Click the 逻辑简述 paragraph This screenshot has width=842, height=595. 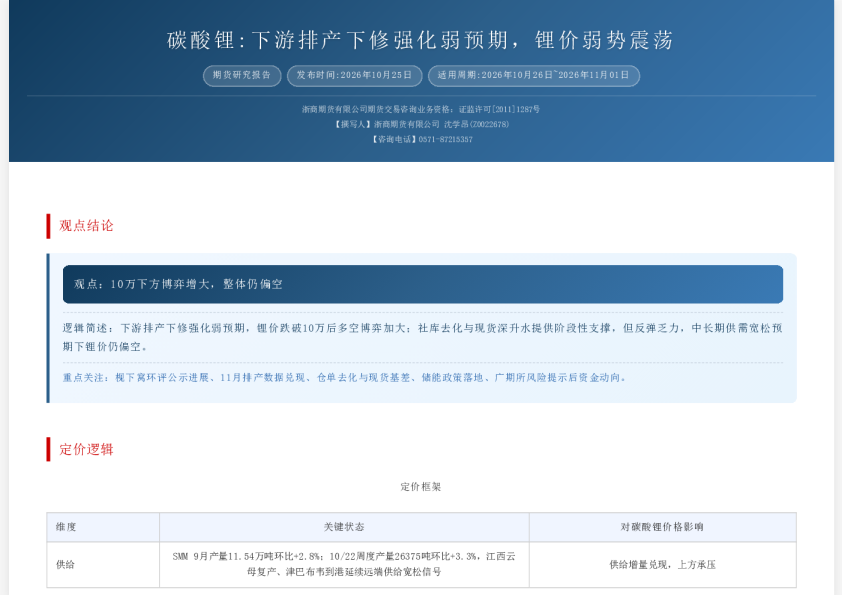click(423, 337)
